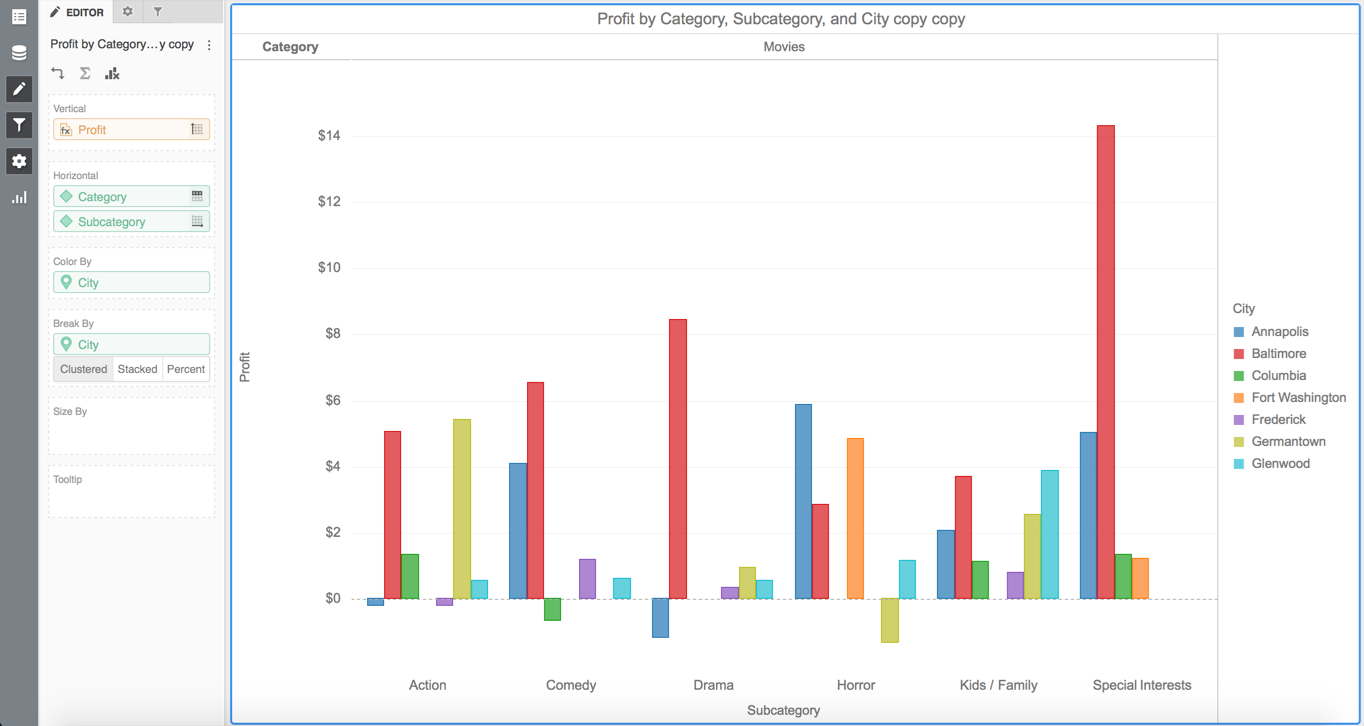Click the Germantown legend color swatch
Image resolution: width=1364 pixels, height=726 pixels.
[1239, 442]
